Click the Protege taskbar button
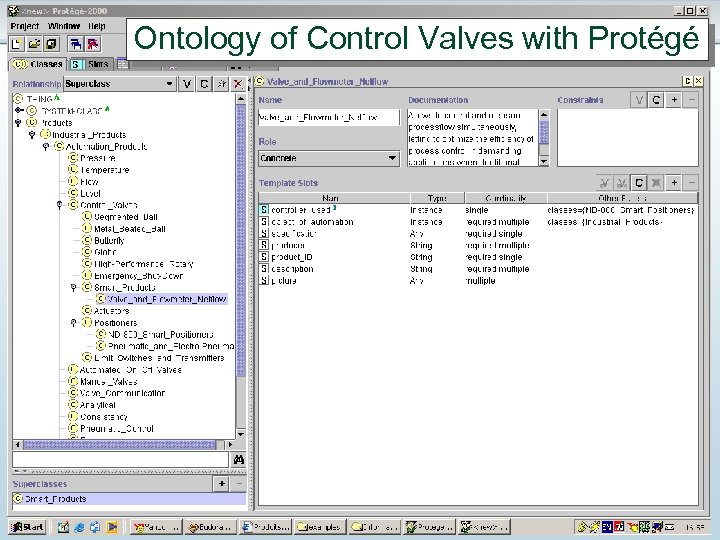This screenshot has width=720, height=540. click(429, 527)
